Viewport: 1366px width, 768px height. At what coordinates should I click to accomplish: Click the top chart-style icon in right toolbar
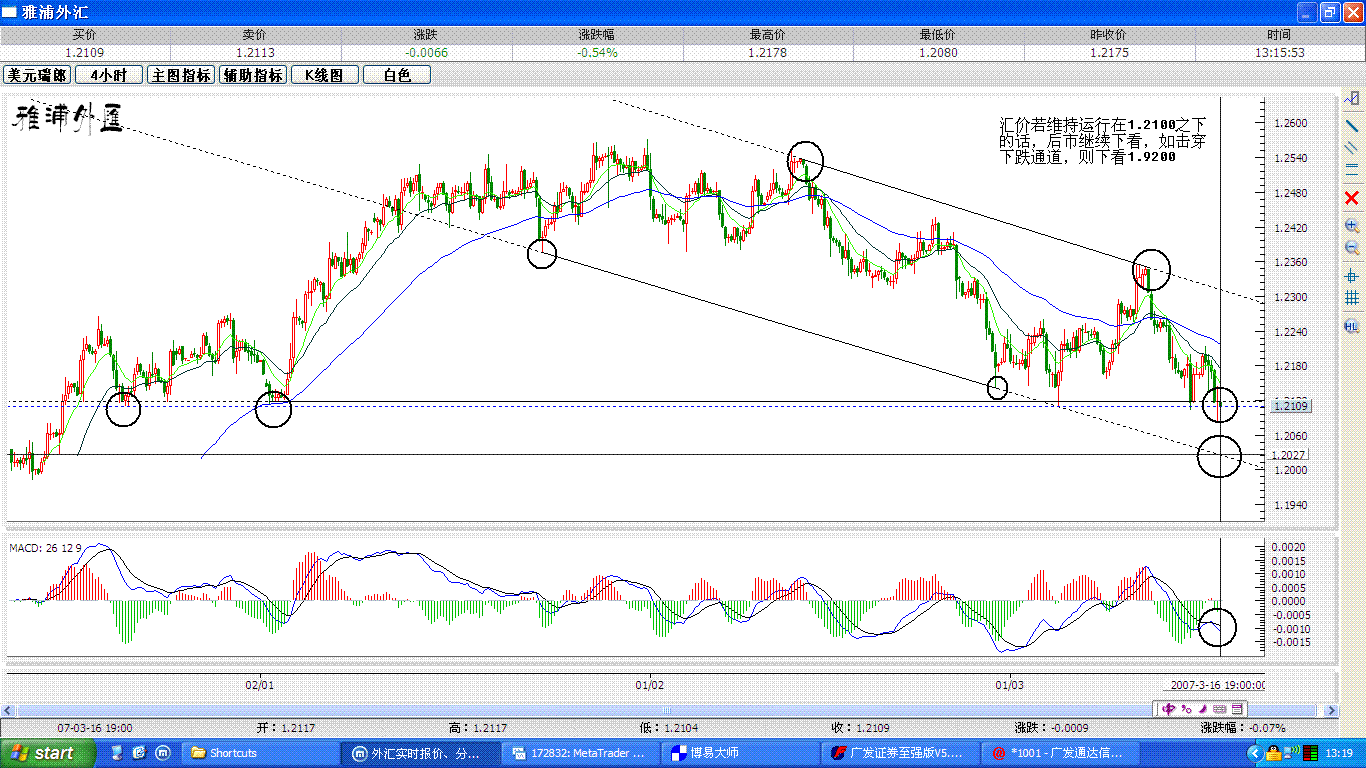pos(1352,97)
